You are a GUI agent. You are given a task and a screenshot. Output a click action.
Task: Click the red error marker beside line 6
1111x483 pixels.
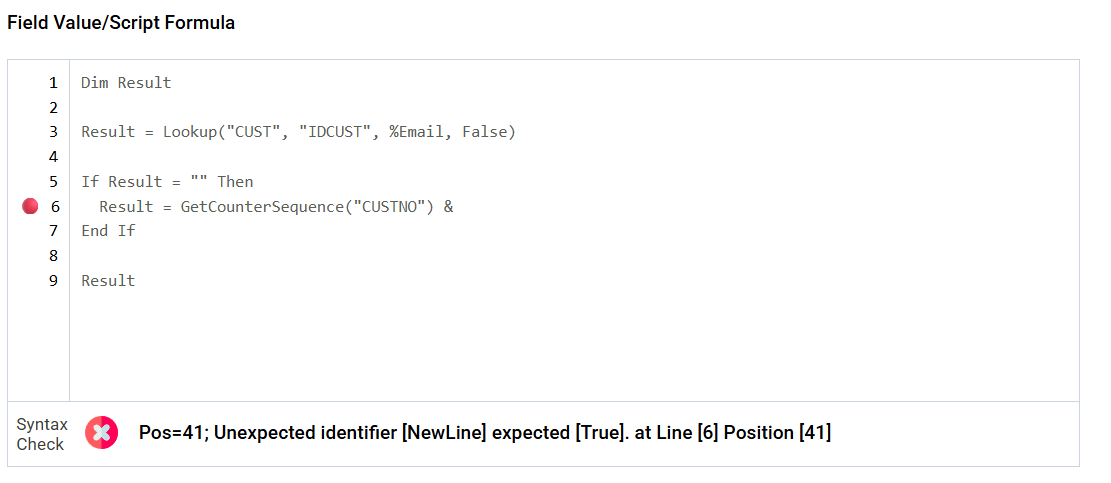30,206
